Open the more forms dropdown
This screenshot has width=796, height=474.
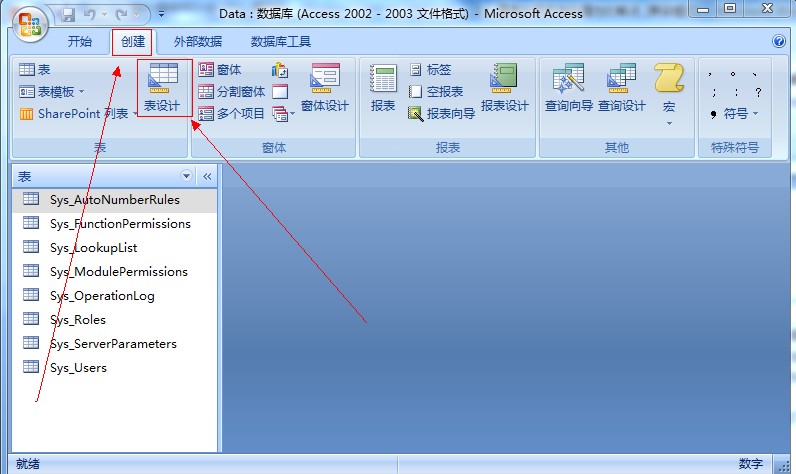pos(283,114)
